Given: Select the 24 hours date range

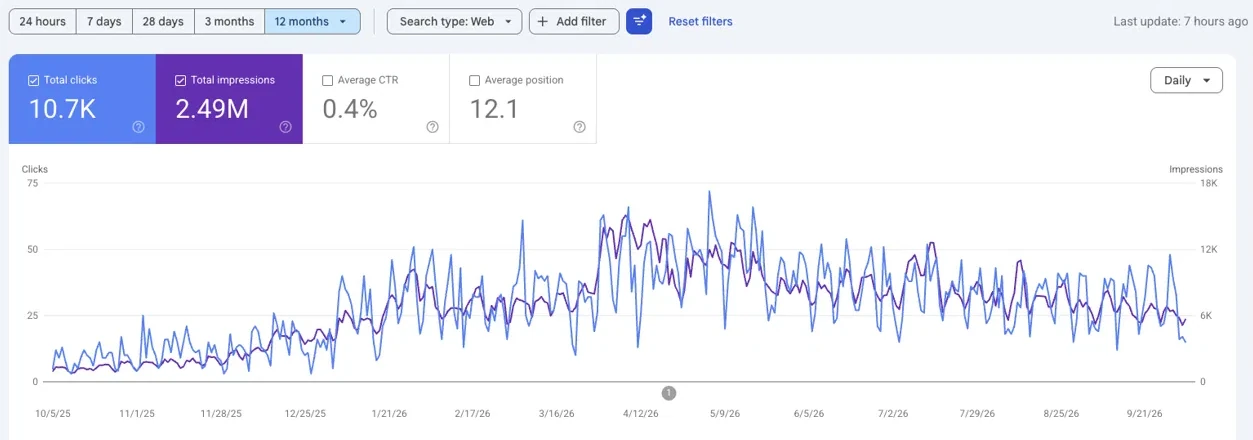Looking at the screenshot, I should [42, 21].
